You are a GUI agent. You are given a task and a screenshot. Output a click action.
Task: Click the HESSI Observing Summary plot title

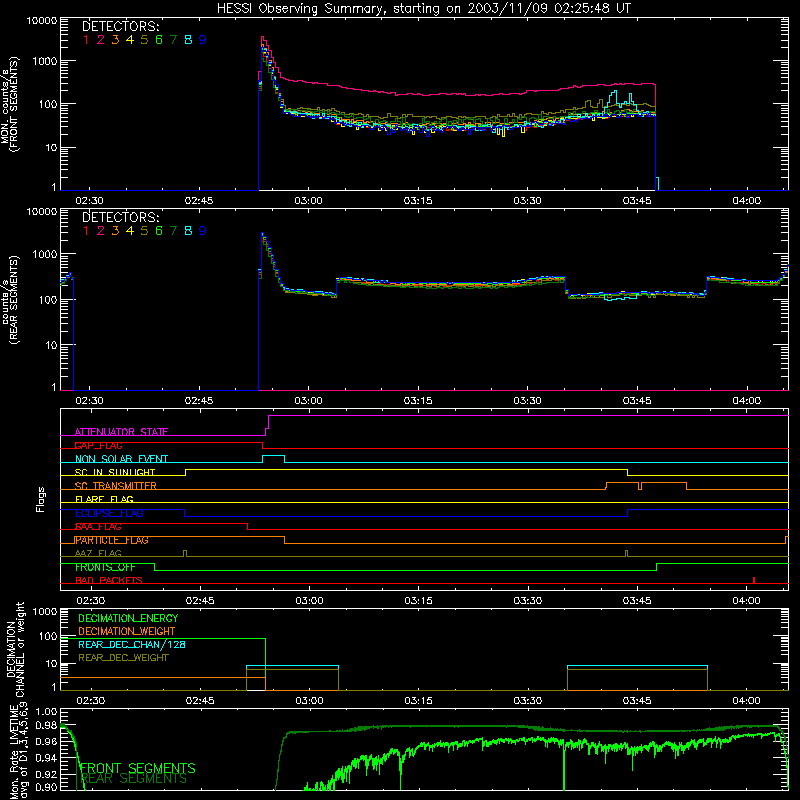click(x=423, y=8)
